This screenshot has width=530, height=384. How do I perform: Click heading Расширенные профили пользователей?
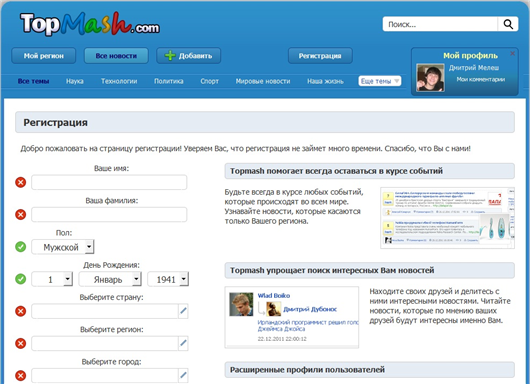click(307, 369)
